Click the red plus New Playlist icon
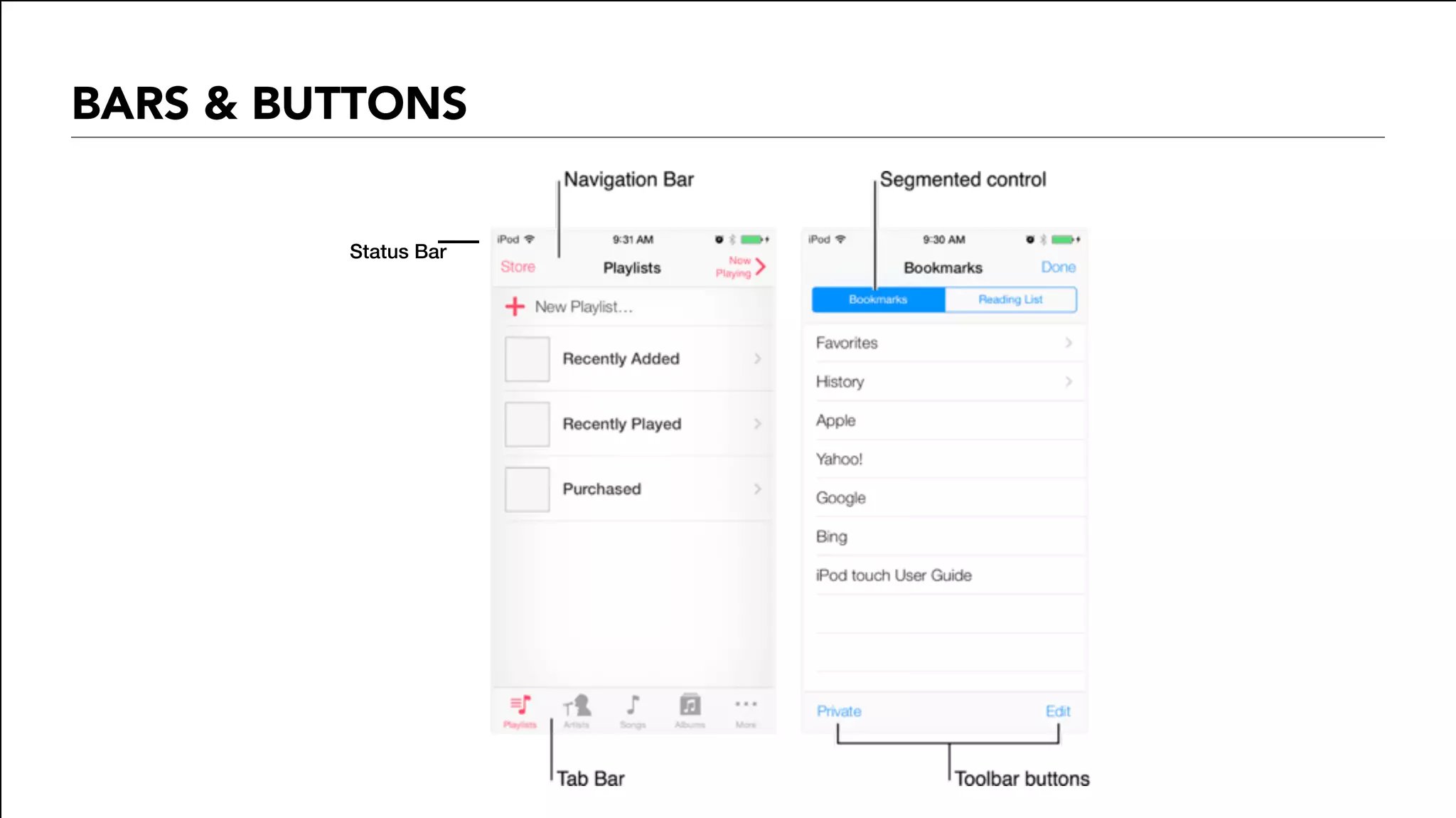This screenshot has height=818, width=1456. click(x=515, y=307)
